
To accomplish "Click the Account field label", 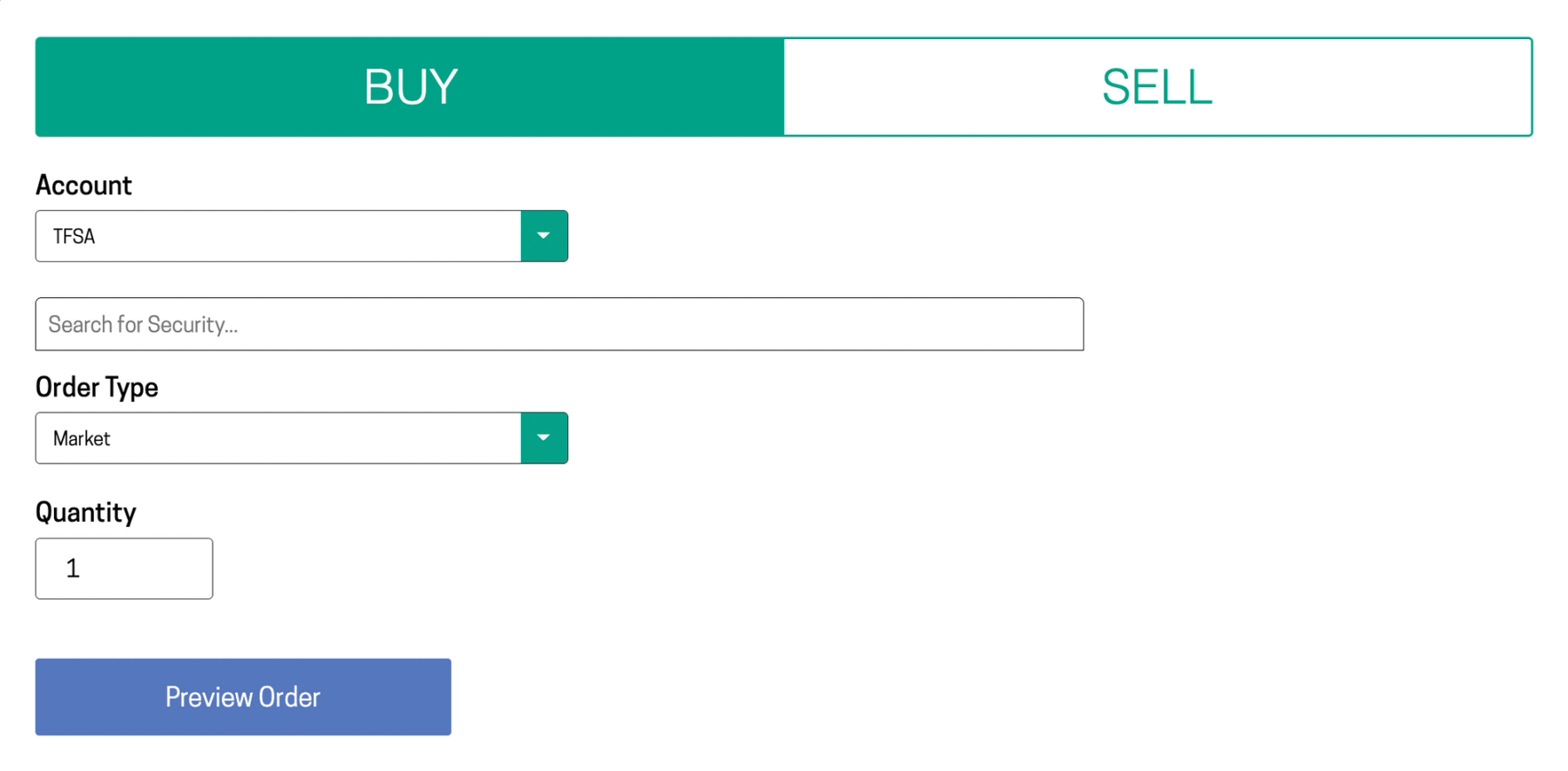I will (83, 185).
